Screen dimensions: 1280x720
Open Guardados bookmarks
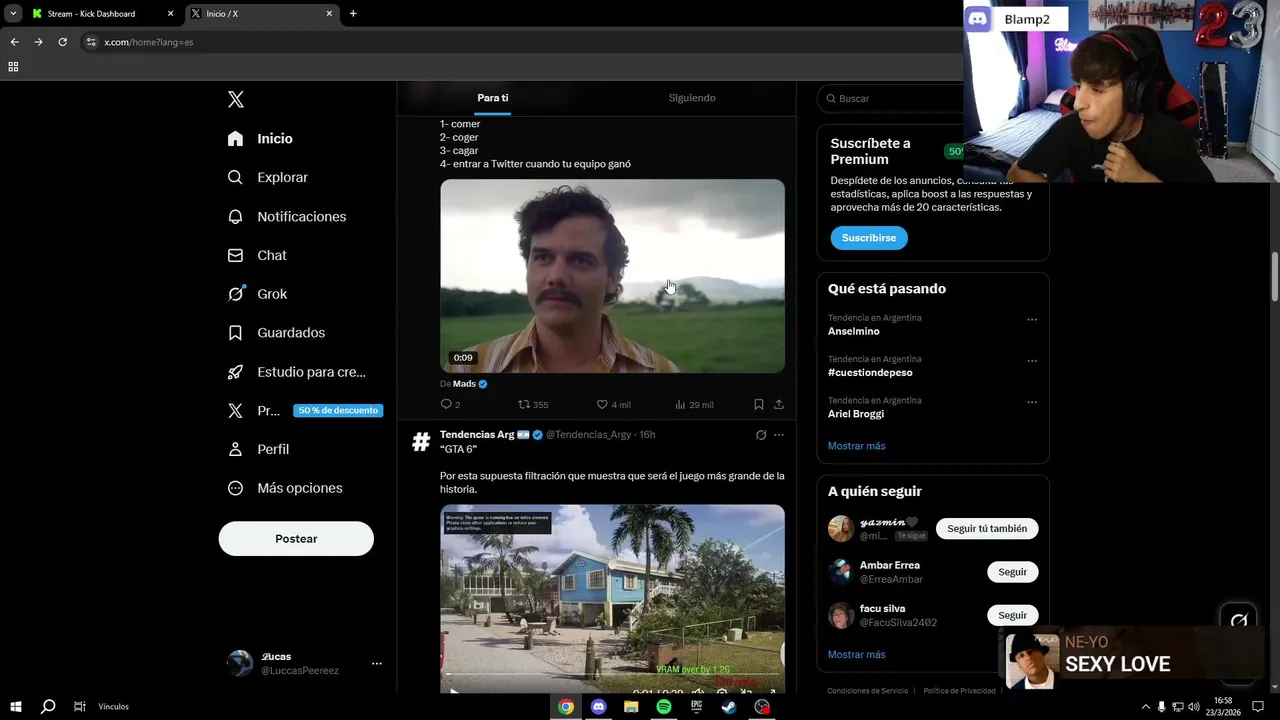[x=276, y=332]
